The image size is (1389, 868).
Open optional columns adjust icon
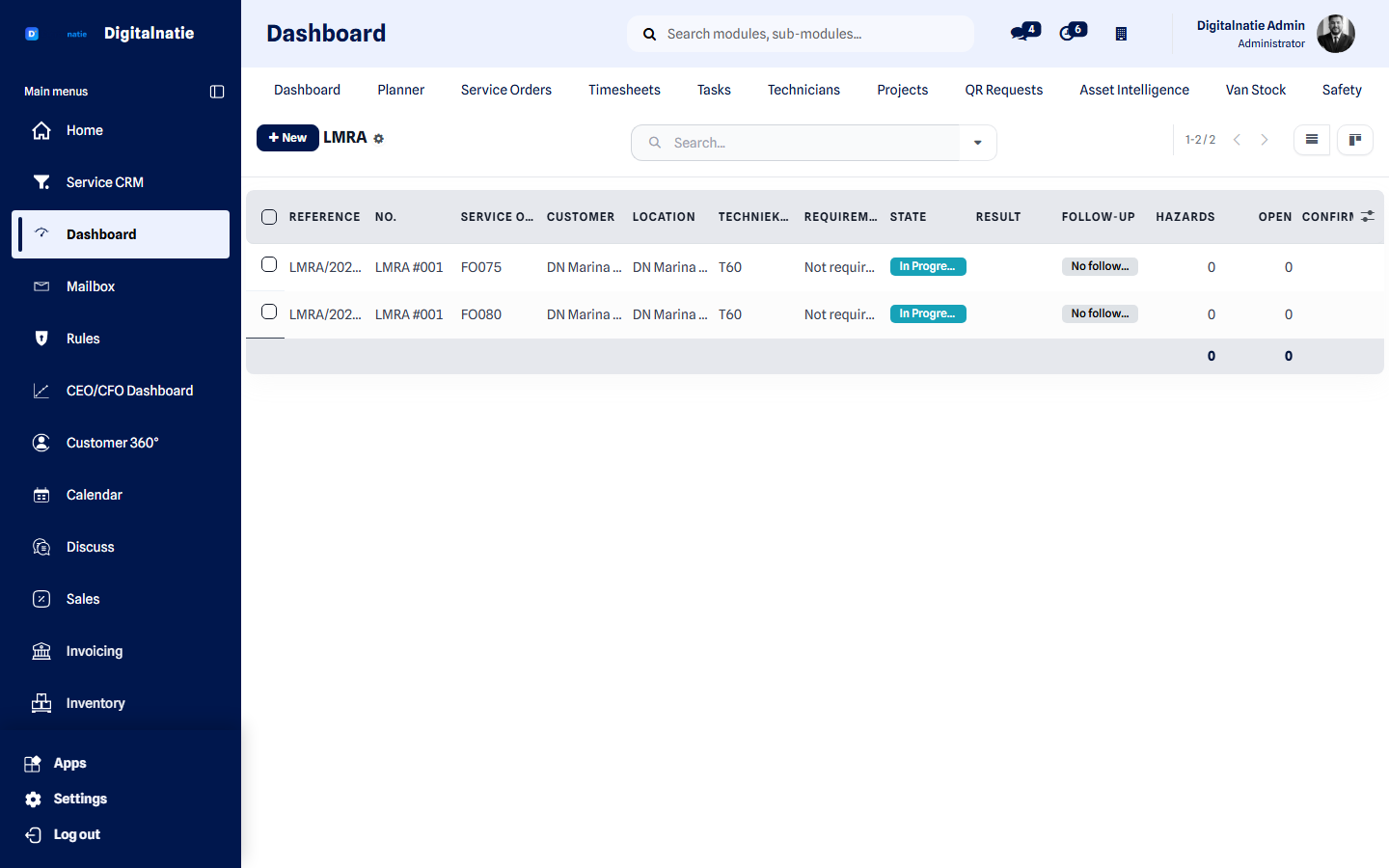1368,217
